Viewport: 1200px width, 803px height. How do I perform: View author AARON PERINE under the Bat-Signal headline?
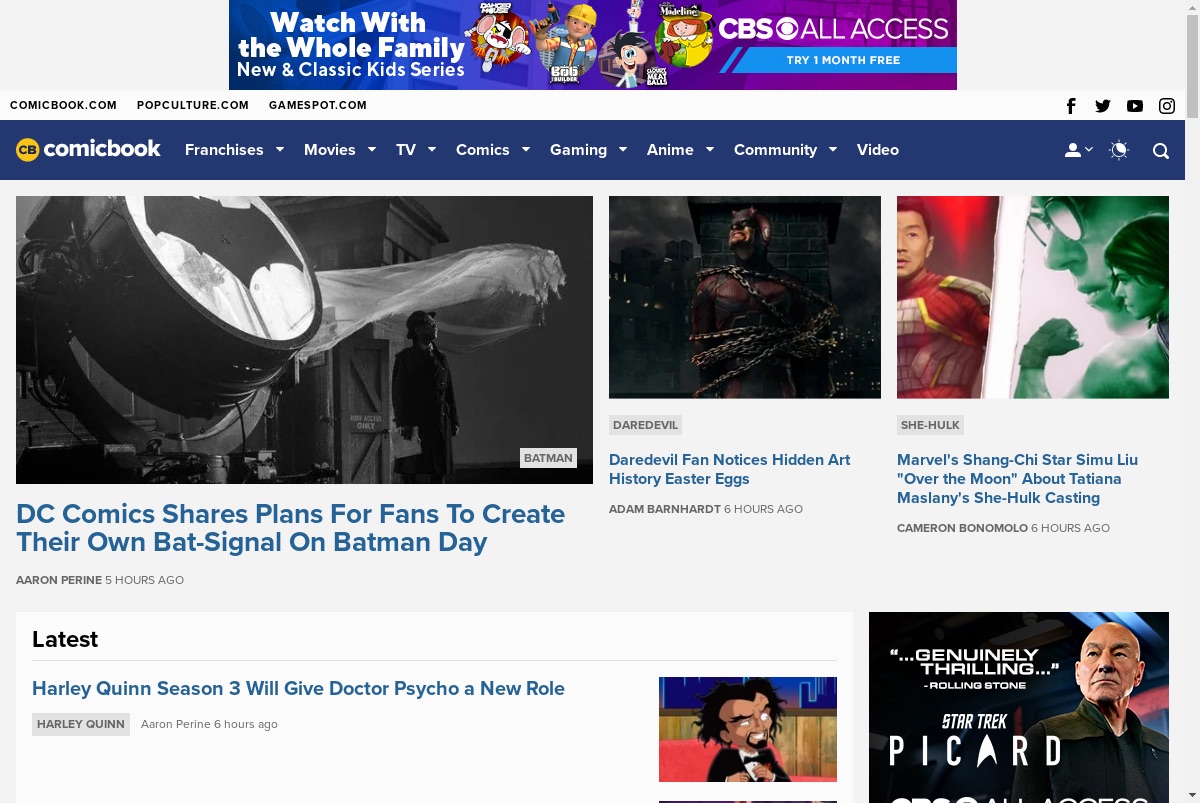pyautogui.click(x=59, y=580)
